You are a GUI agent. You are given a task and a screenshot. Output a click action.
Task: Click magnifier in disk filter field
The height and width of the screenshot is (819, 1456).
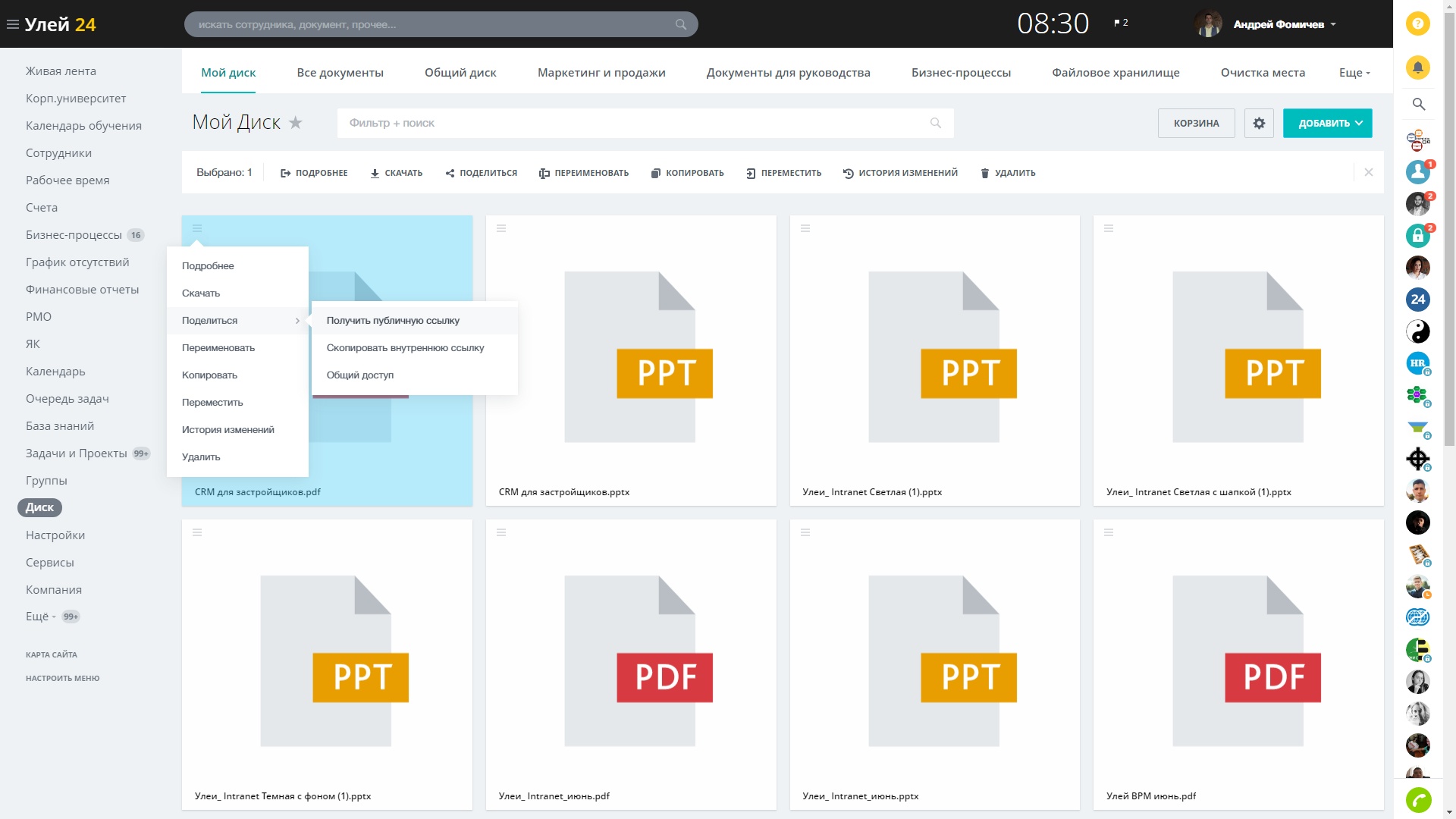(x=936, y=123)
